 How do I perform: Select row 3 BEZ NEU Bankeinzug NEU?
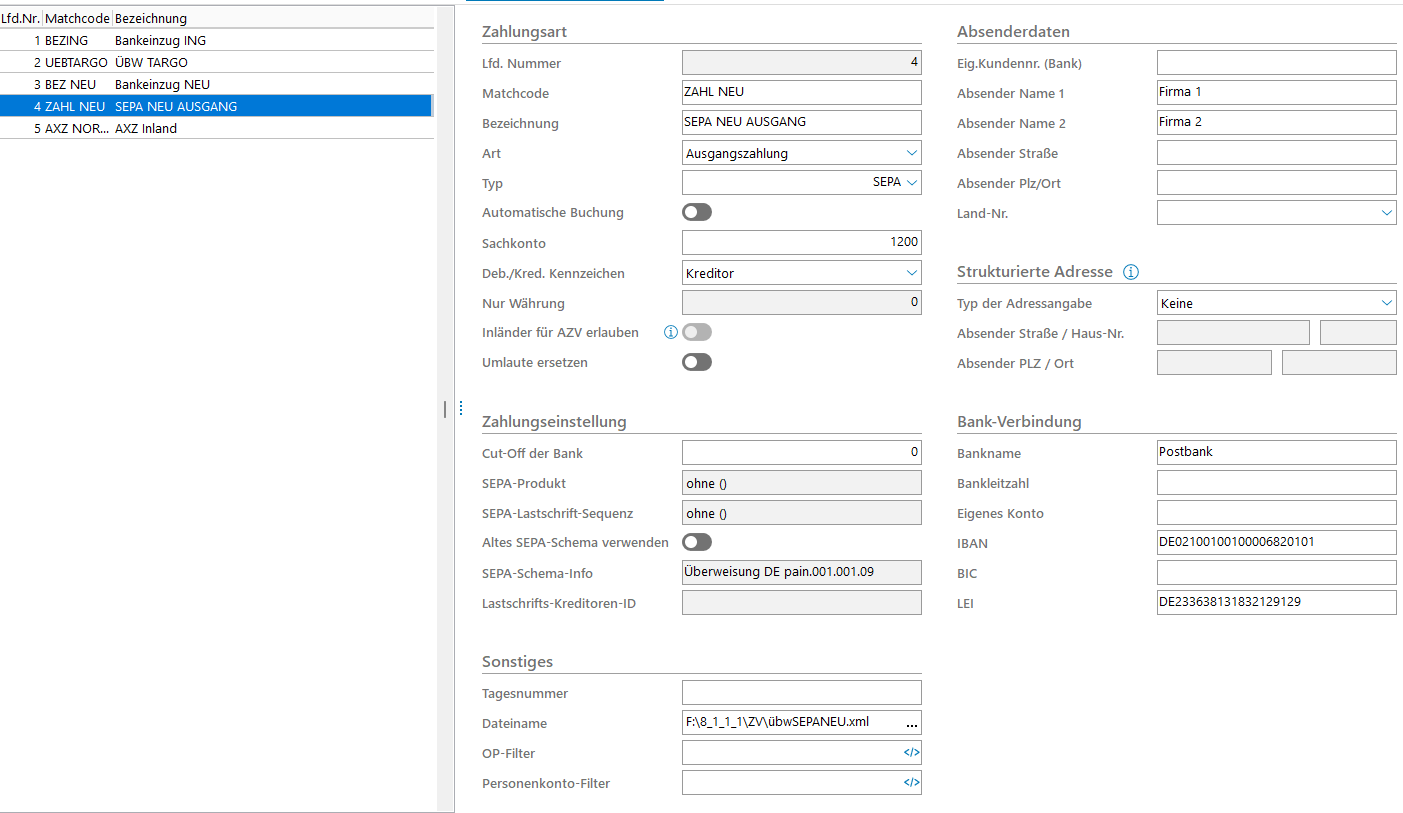point(216,84)
